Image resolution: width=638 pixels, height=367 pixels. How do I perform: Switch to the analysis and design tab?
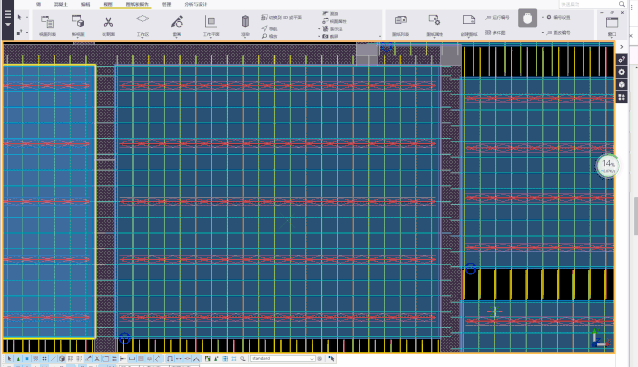(196, 4)
